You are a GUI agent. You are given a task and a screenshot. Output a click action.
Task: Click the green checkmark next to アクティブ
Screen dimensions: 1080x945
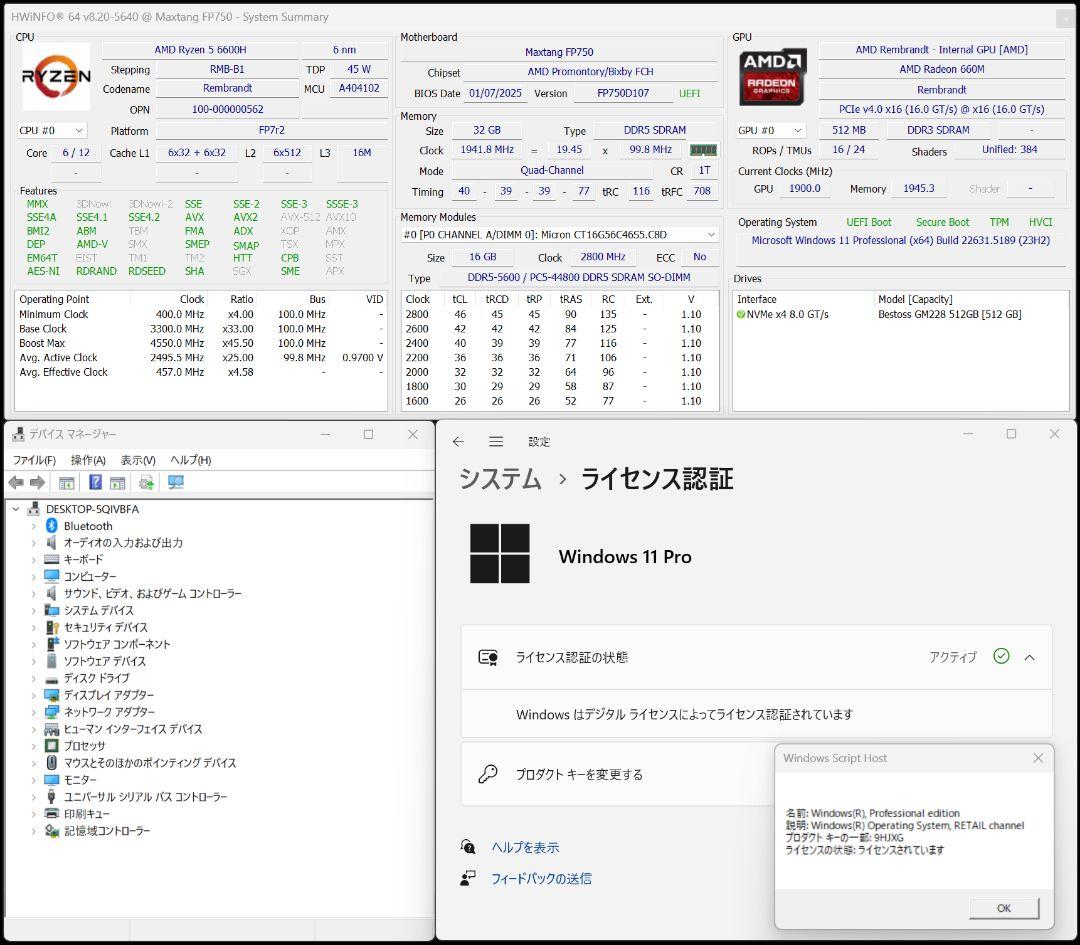click(1000, 657)
